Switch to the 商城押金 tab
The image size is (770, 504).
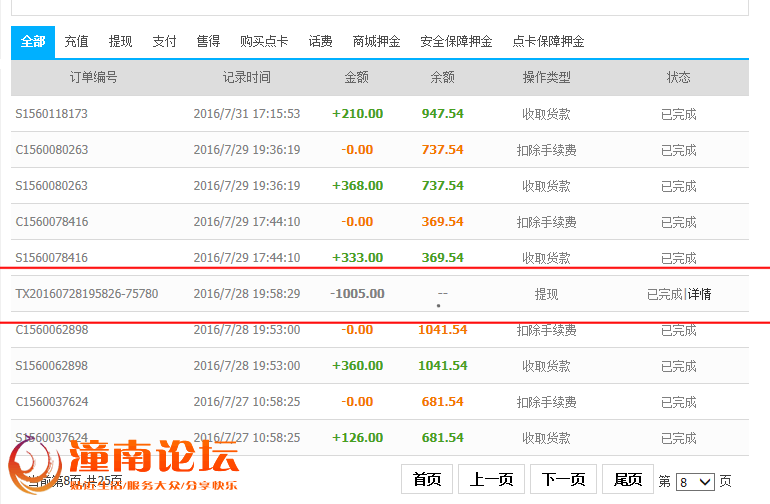tap(376, 42)
